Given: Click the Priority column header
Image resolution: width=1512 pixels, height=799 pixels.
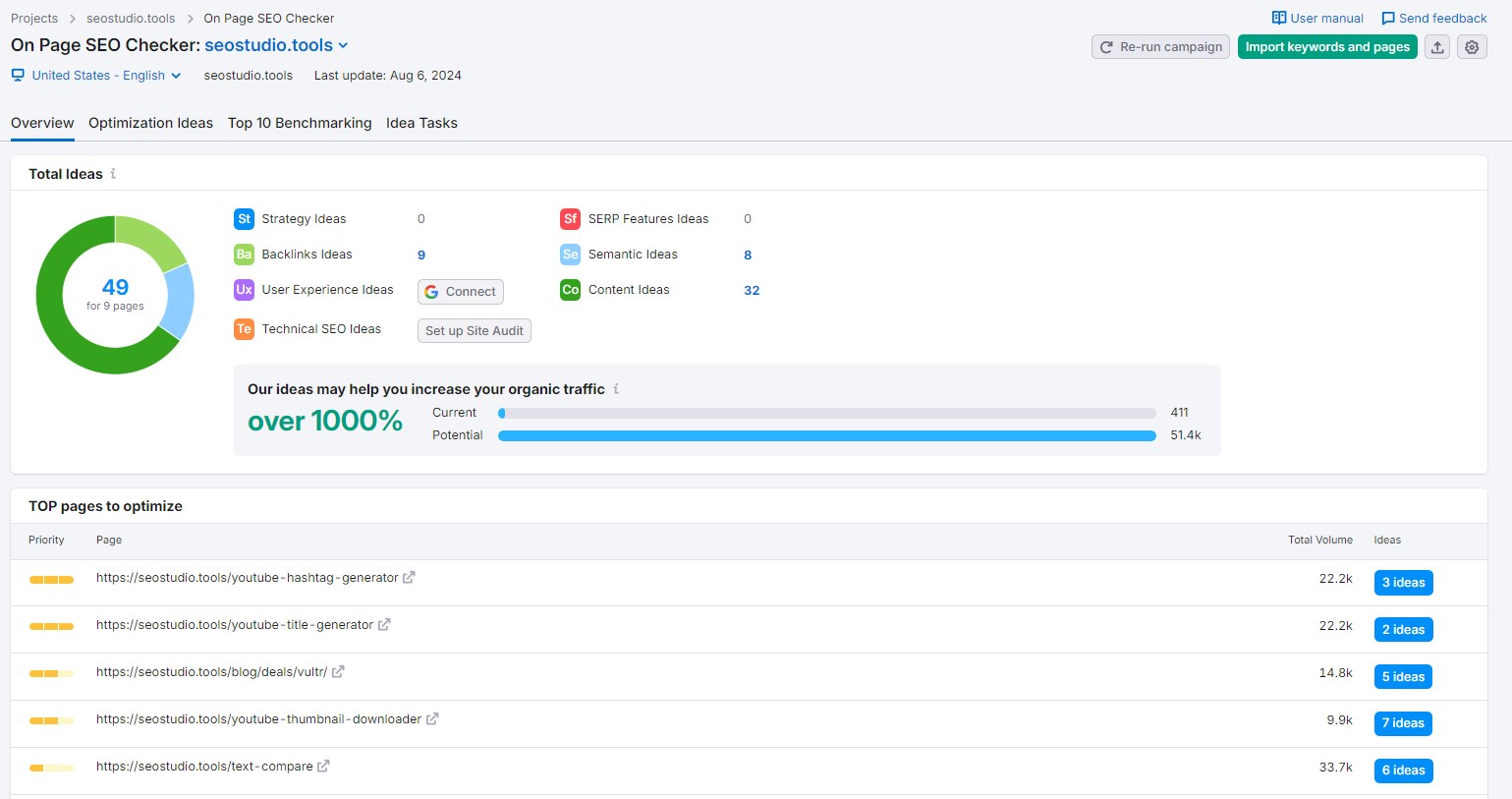Looking at the screenshot, I should (x=46, y=541).
